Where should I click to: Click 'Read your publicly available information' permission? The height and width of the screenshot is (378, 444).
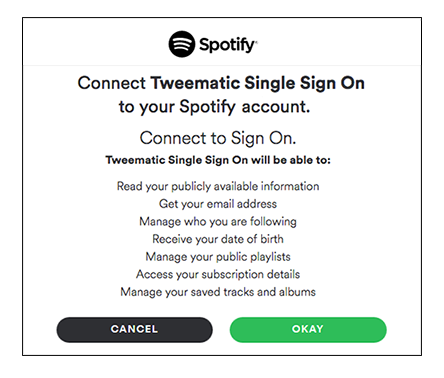(x=218, y=186)
